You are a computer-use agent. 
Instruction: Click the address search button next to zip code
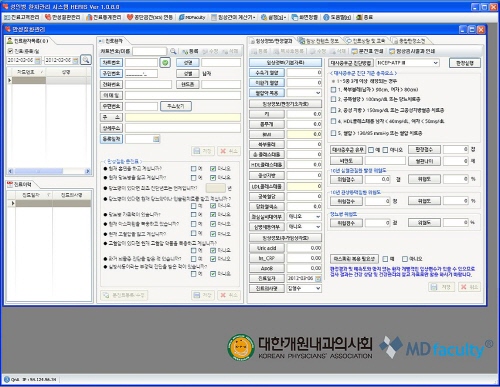coord(176,106)
